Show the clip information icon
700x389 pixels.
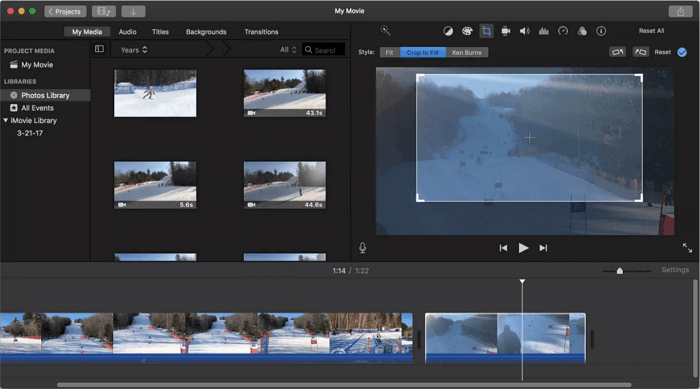(x=601, y=31)
